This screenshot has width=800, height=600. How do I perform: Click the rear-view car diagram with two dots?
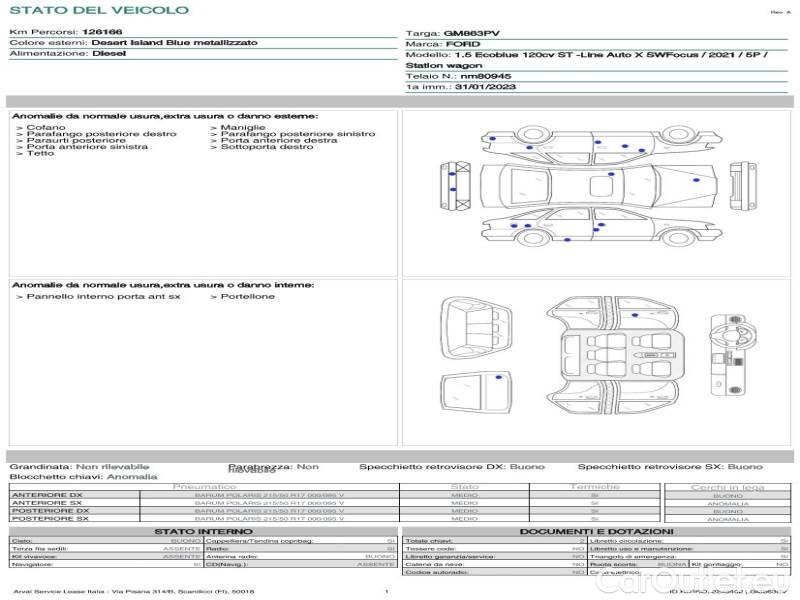click(456, 186)
